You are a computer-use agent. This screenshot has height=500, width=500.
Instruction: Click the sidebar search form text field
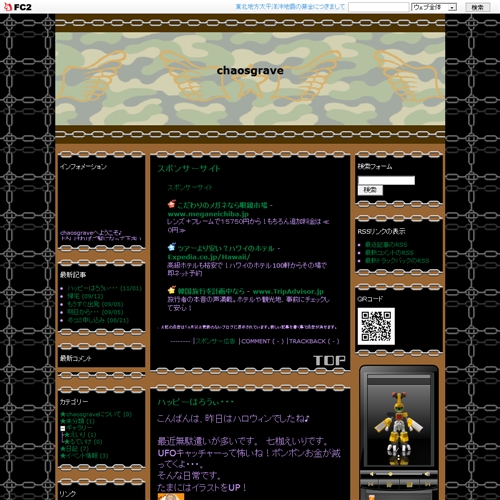[386, 180]
